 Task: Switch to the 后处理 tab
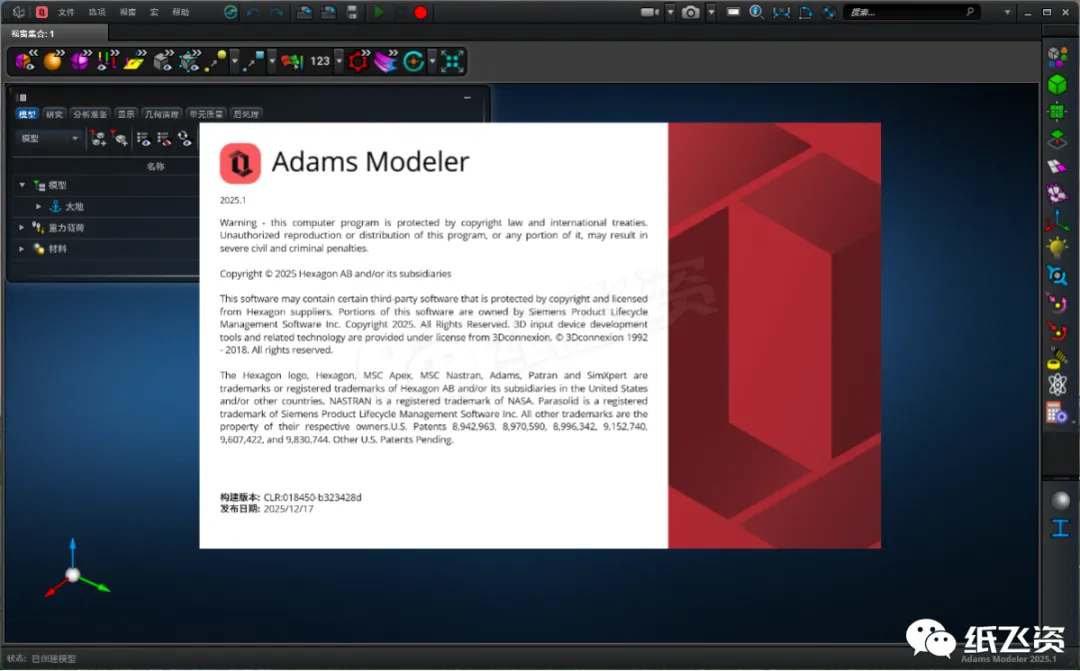point(246,114)
